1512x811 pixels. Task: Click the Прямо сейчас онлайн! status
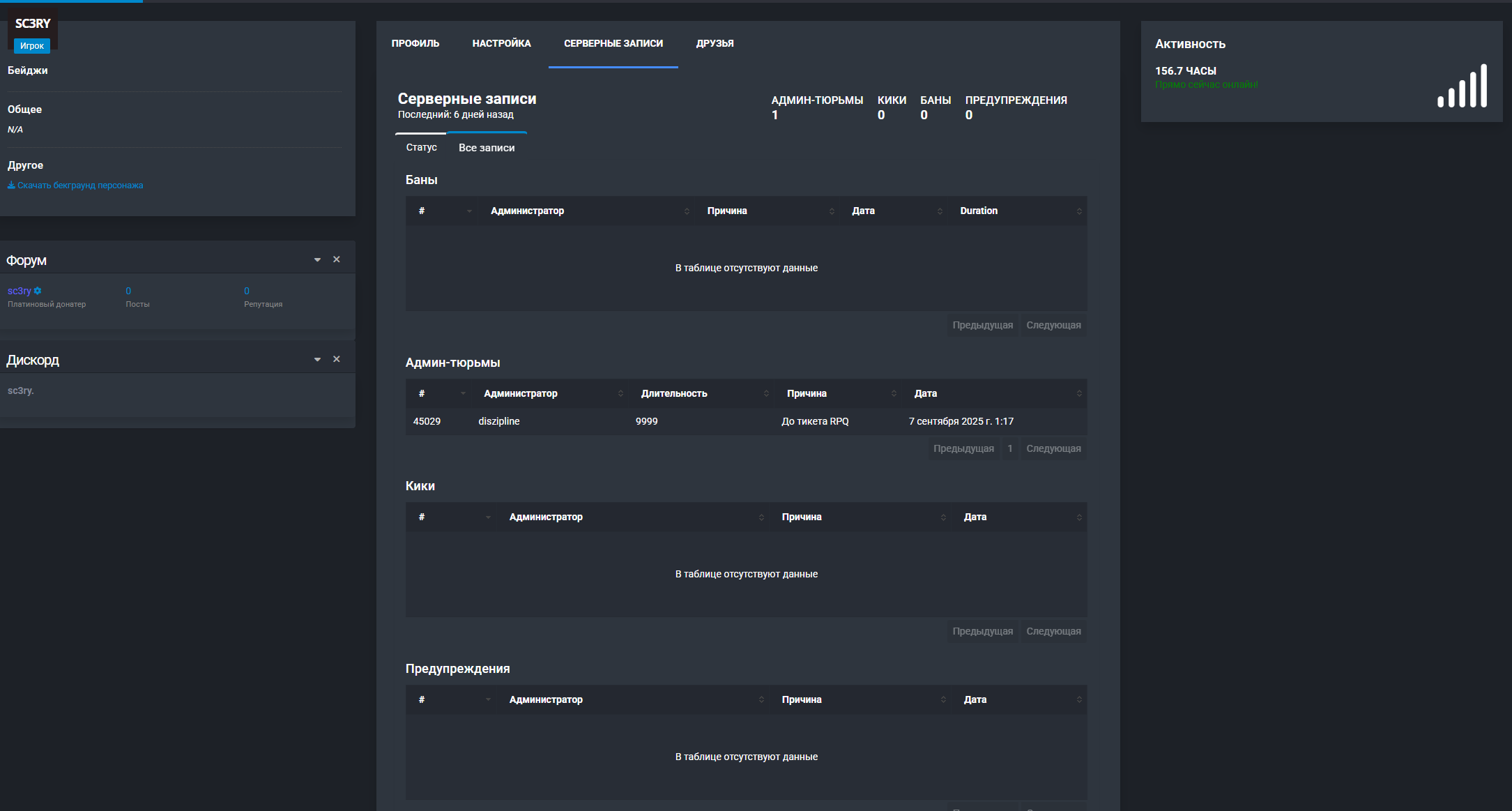pos(1206,84)
